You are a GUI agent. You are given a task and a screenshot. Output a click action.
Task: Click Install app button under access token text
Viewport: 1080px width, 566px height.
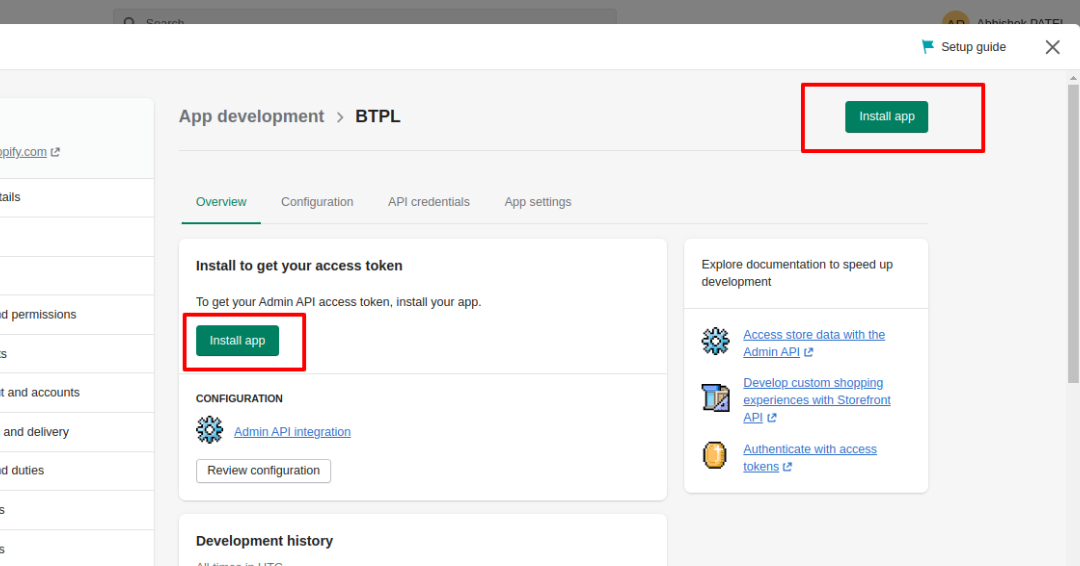(237, 340)
